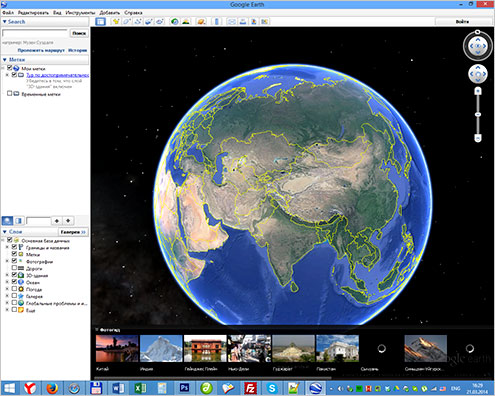Image resolution: width=495 pixels, height=396 pixels.
Task: Click the add path toolbar icon
Action: click(x=138, y=22)
